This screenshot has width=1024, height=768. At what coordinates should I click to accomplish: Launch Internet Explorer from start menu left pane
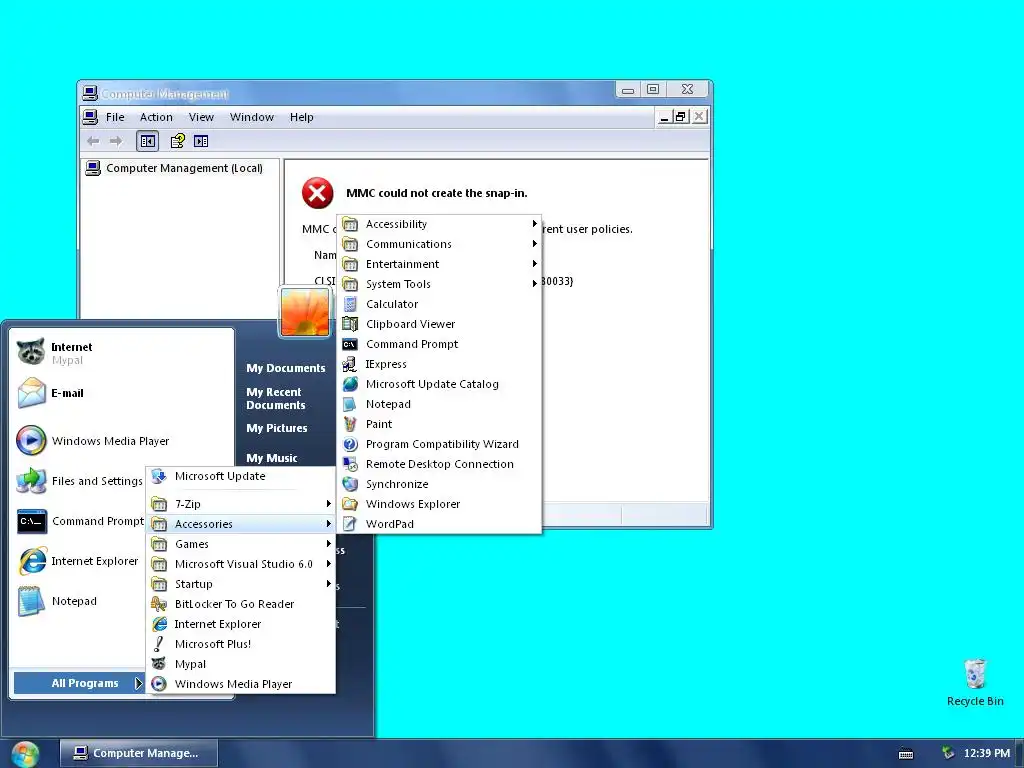tap(80, 561)
